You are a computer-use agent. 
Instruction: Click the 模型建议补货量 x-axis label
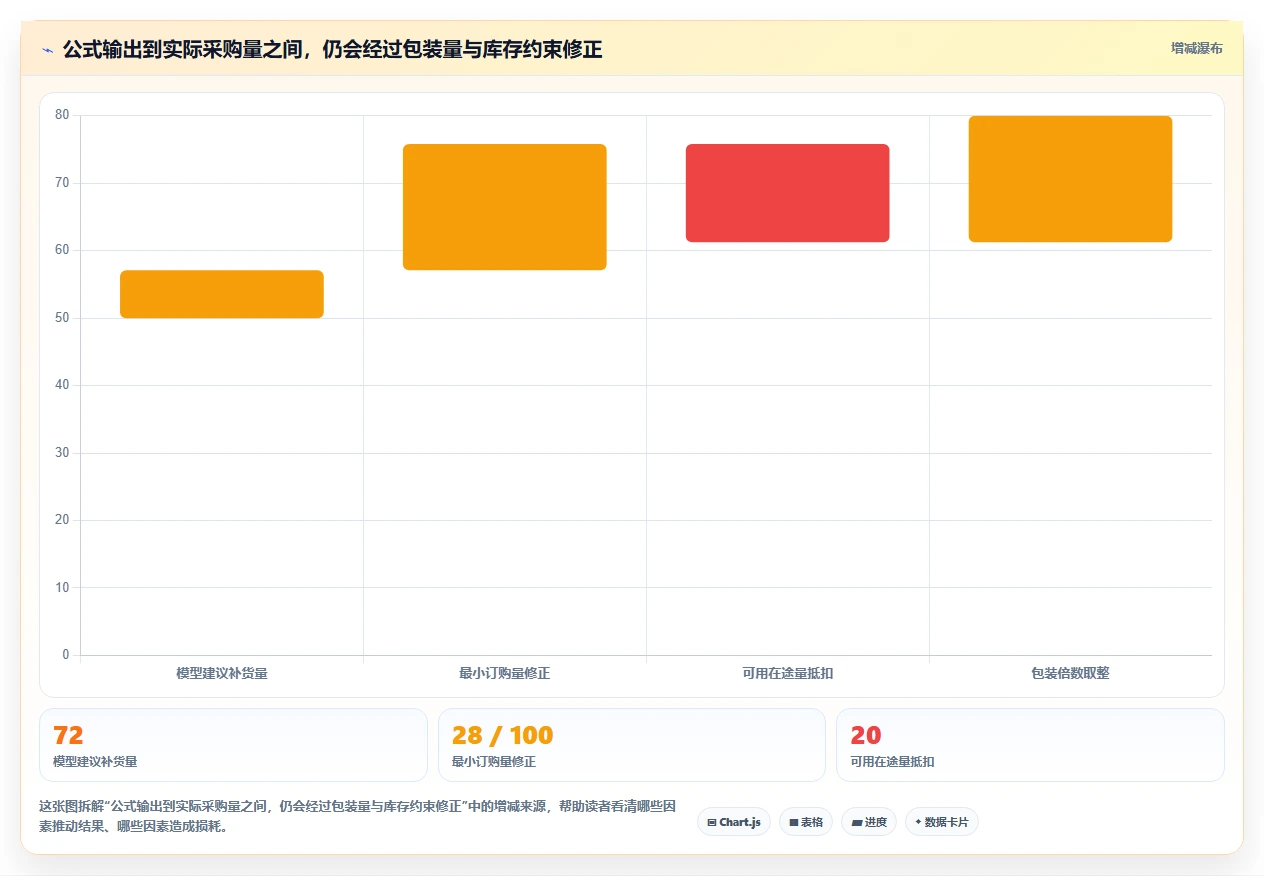coord(222,673)
